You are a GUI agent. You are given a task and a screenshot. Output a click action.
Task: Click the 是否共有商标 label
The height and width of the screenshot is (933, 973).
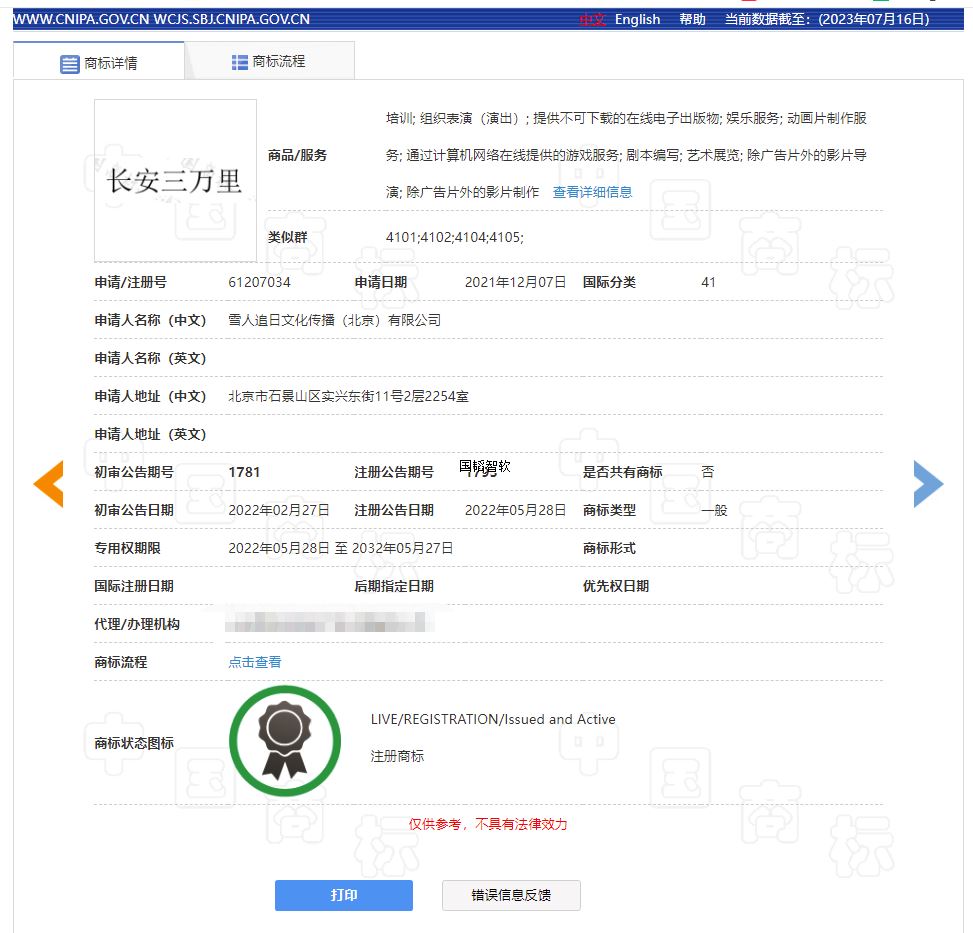622,472
